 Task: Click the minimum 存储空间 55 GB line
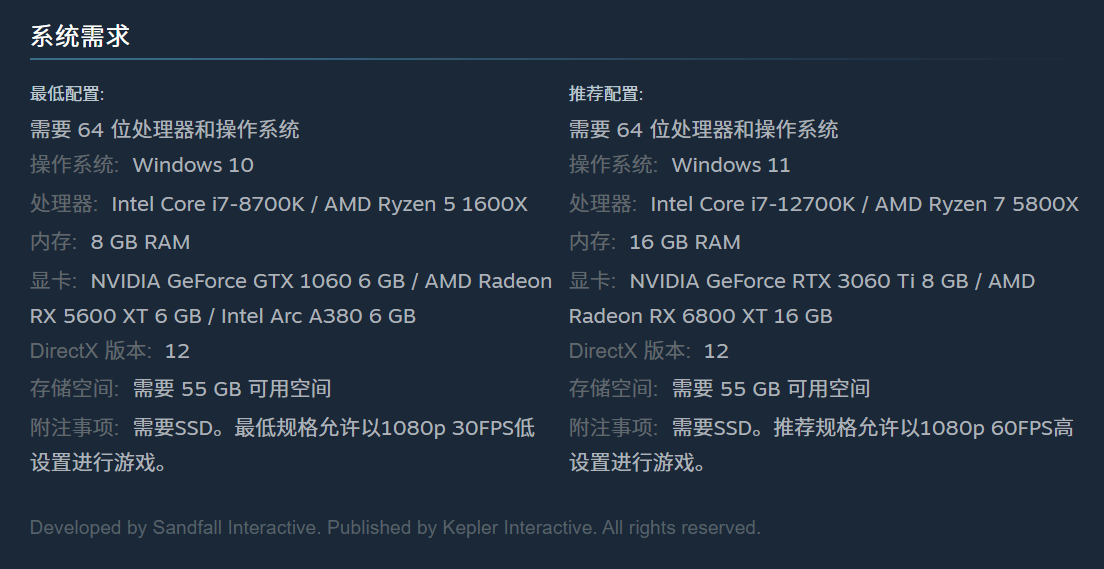point(180,389)
